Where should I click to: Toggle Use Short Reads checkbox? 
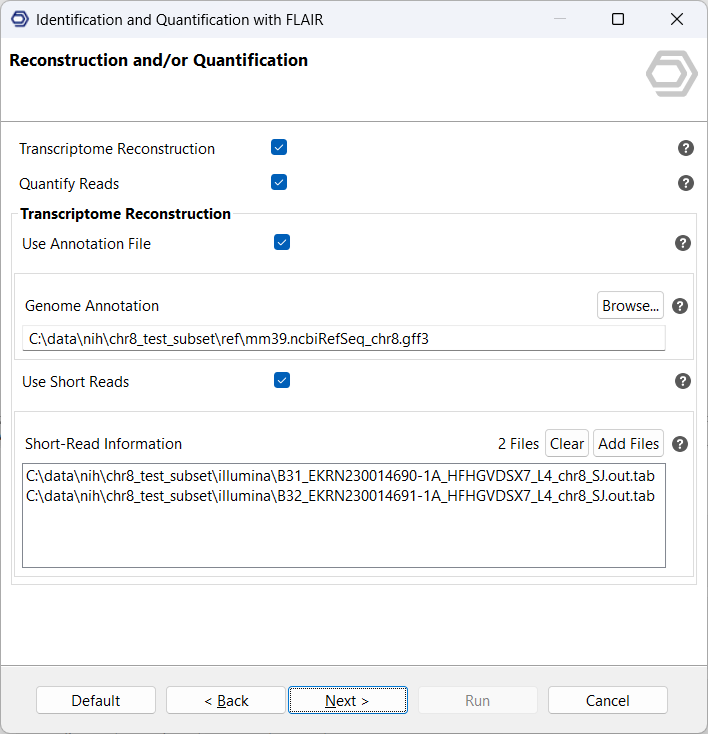282,380
